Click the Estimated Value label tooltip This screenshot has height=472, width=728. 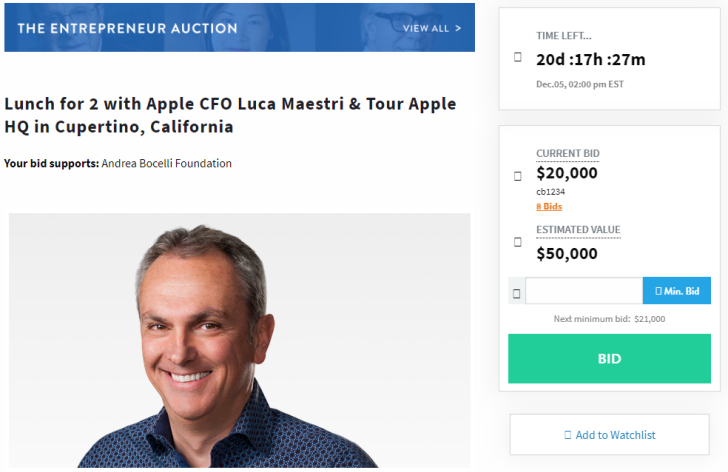[x=578, y=230]
